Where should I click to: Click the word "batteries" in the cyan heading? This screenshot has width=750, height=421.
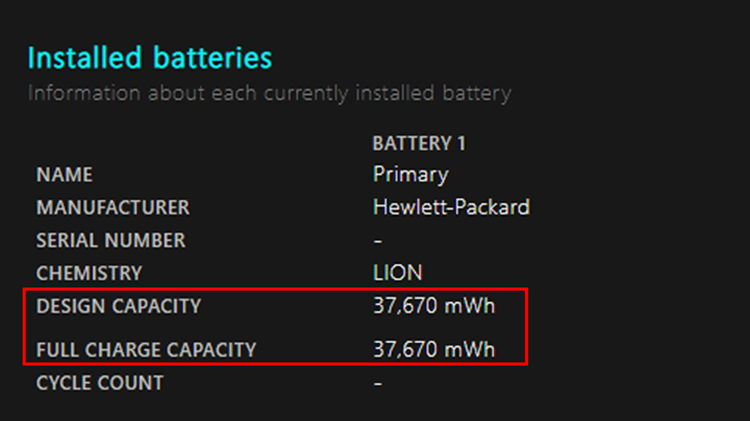[x=213, y=58]
